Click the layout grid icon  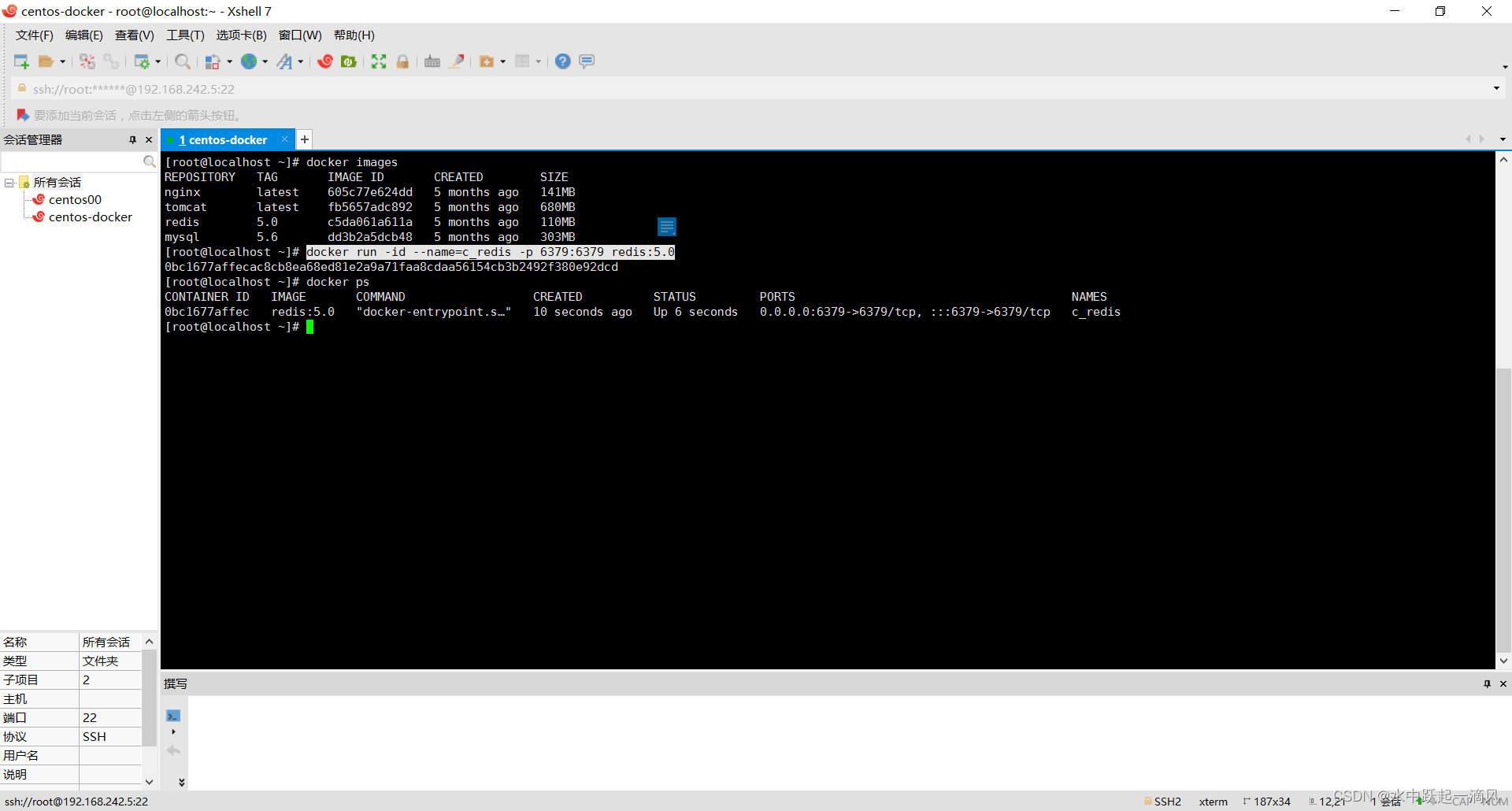point(522,61)
